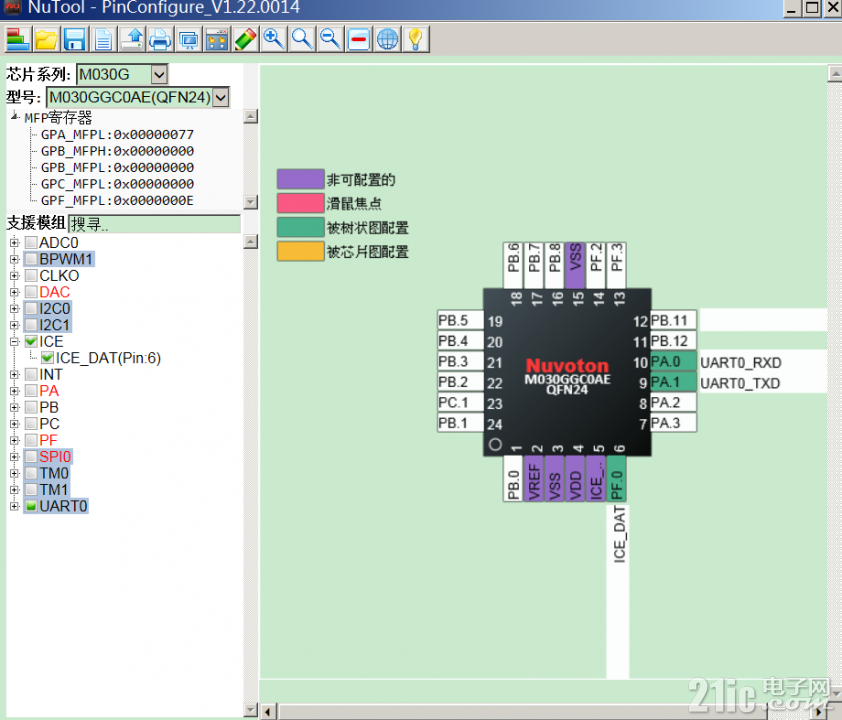842x720 pixels.
Task: Zoom out of the chip diagram
Action: tap(331, 39)
